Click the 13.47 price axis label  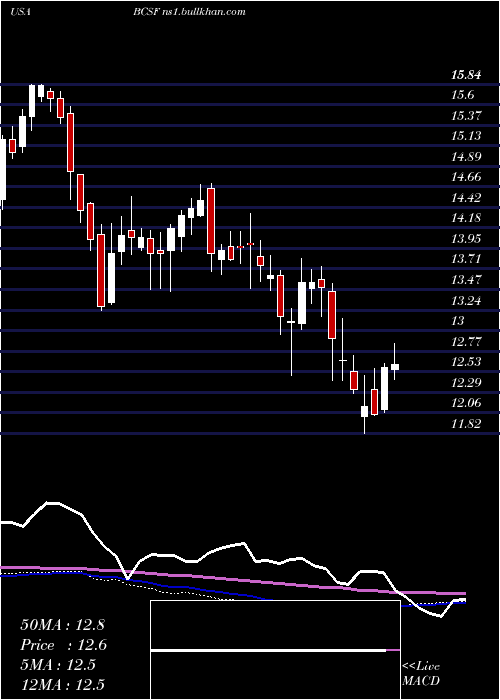[x=466, y=280]
